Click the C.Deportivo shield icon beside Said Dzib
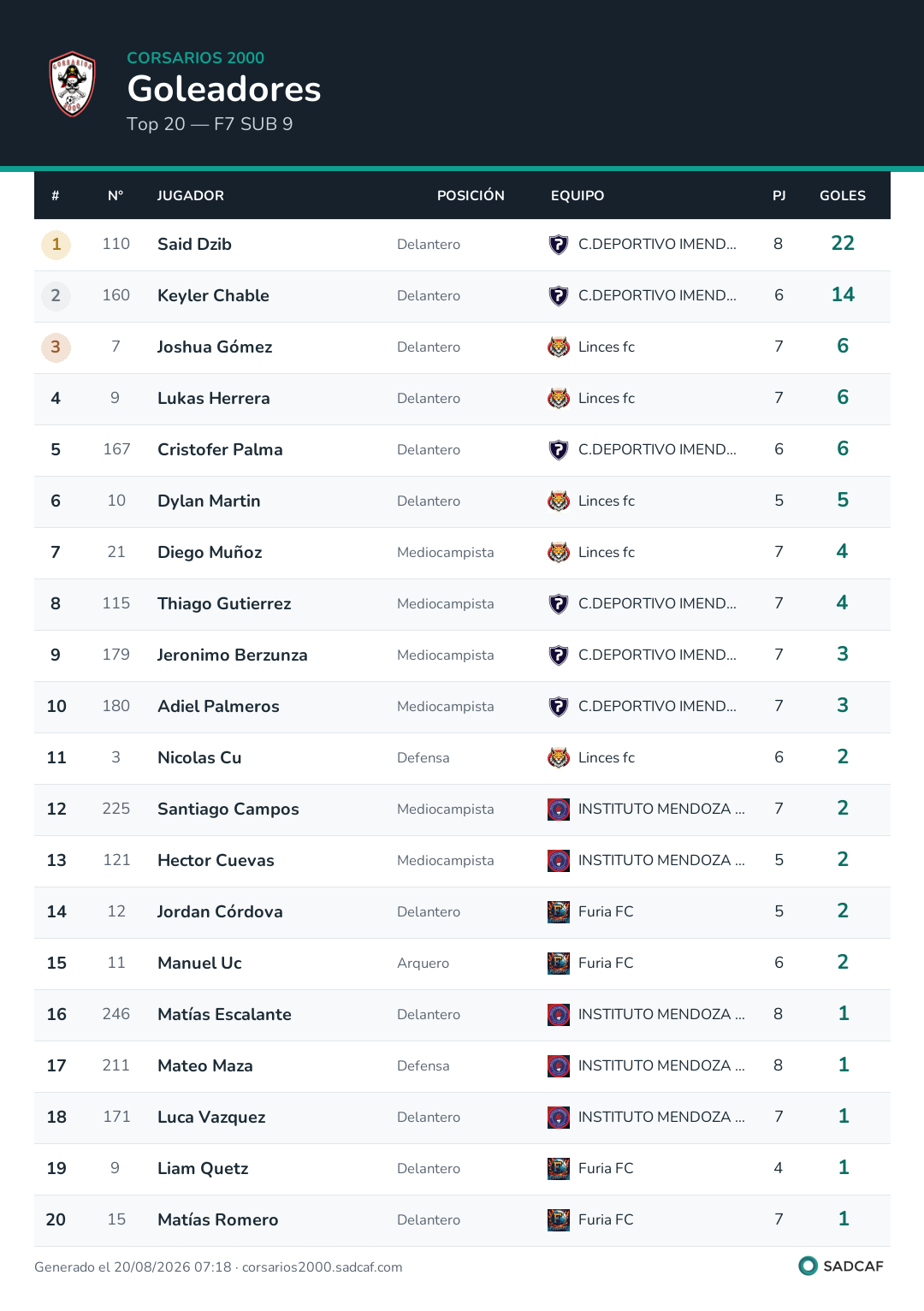The image size is (924, 1311). (559, 245)
